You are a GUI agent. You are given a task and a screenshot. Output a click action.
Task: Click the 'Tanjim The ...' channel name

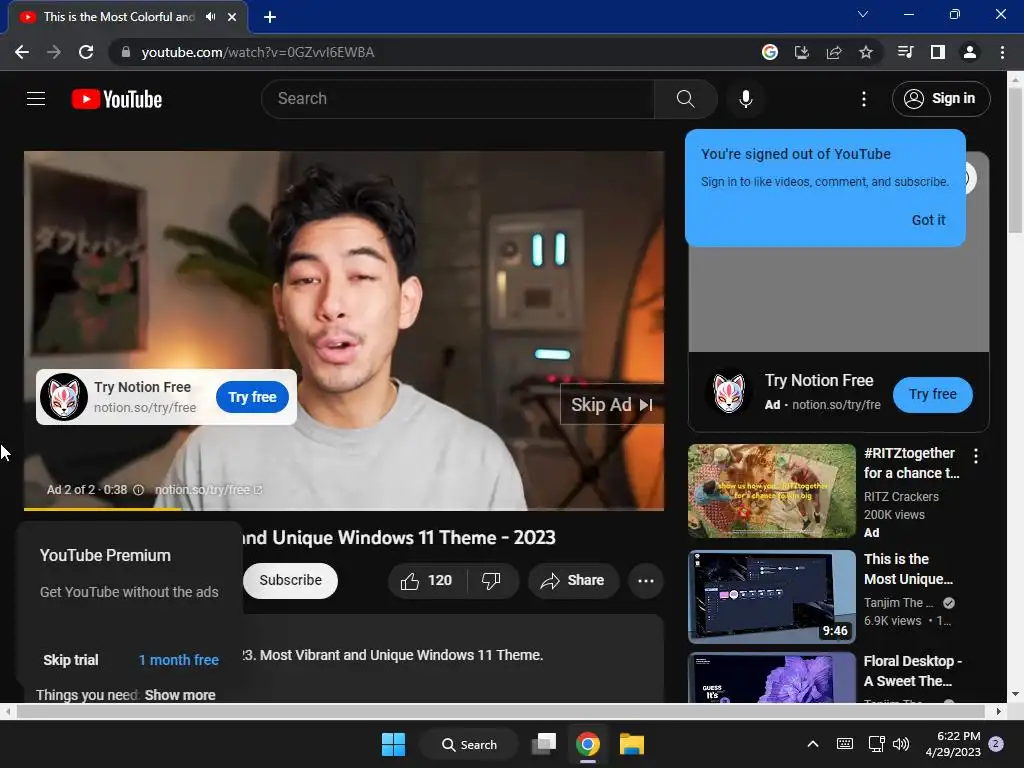click(x=898, y=603)
